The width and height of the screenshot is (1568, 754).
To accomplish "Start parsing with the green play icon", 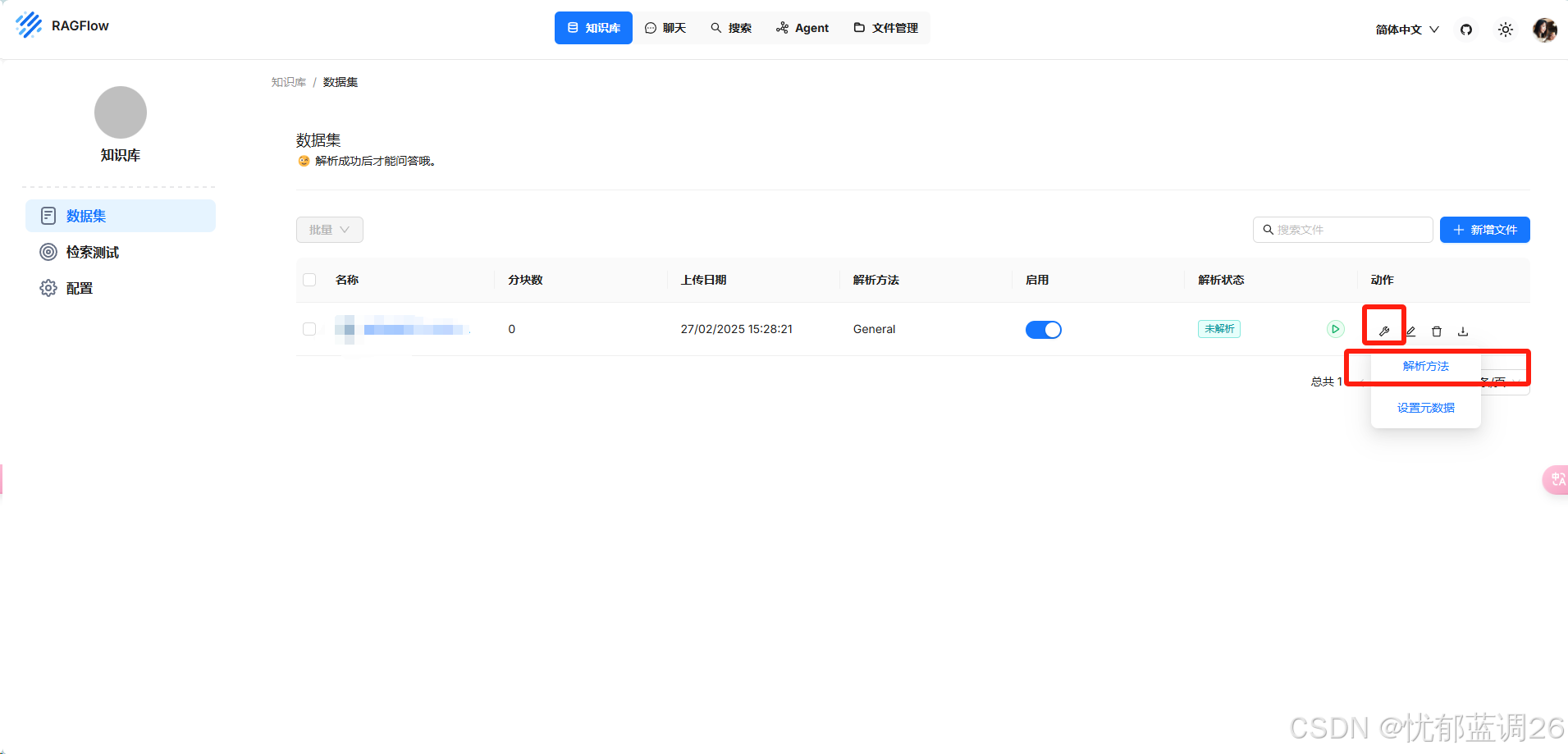I will [1336, 329].
